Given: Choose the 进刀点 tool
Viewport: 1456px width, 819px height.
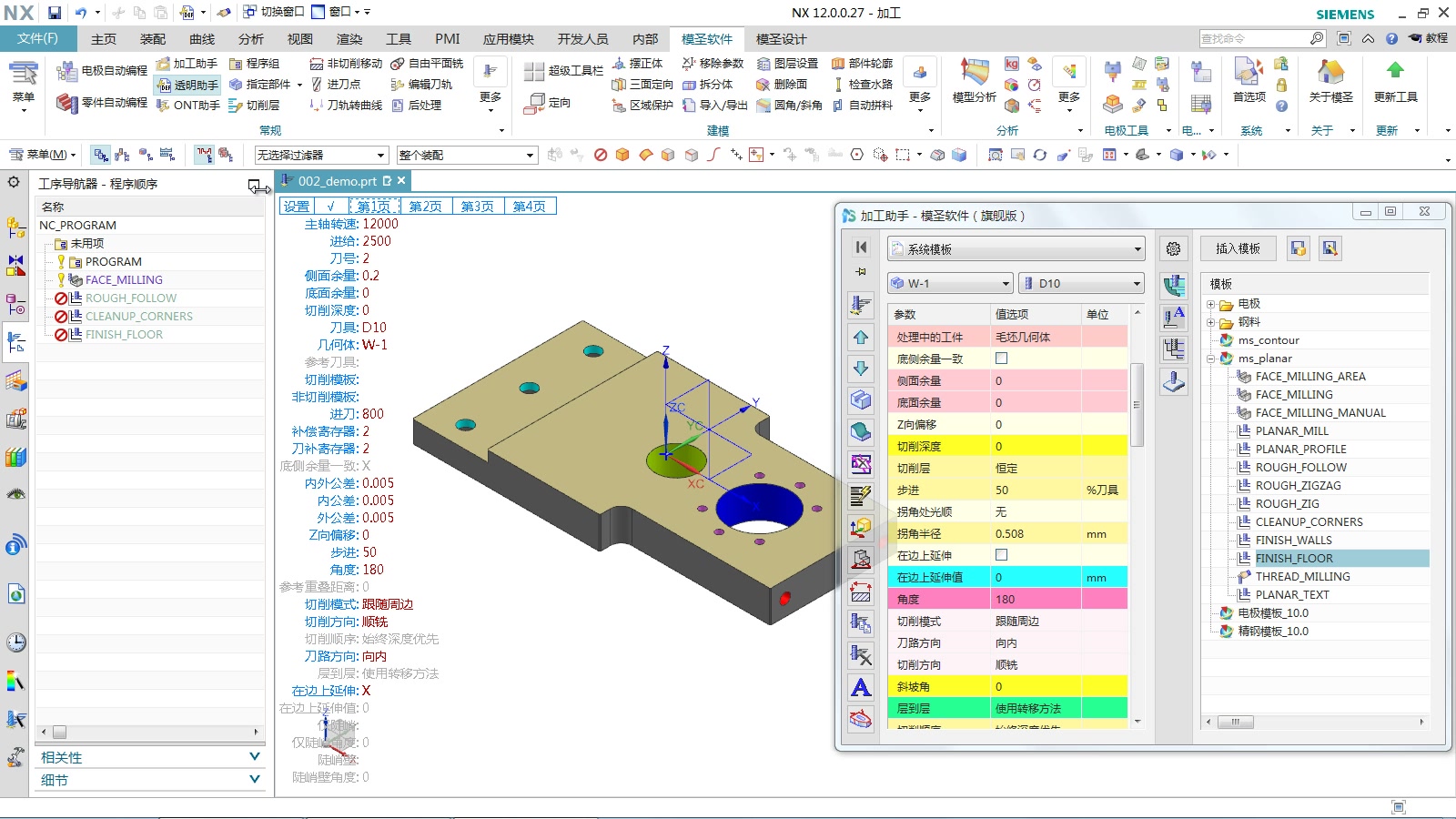Looking at the screenshot, I should pos(336,85).
